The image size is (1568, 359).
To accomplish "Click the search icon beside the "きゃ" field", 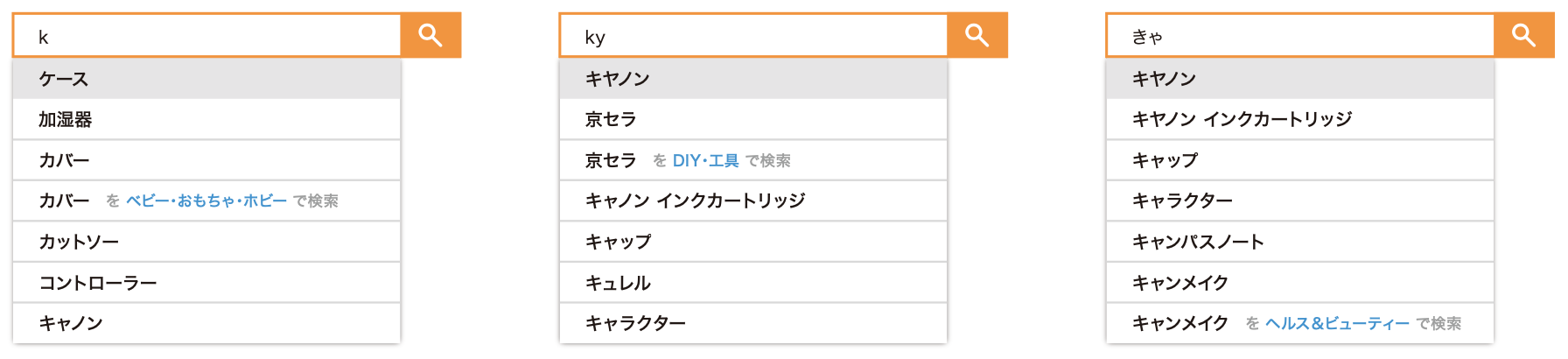I will coord(1524,35).
